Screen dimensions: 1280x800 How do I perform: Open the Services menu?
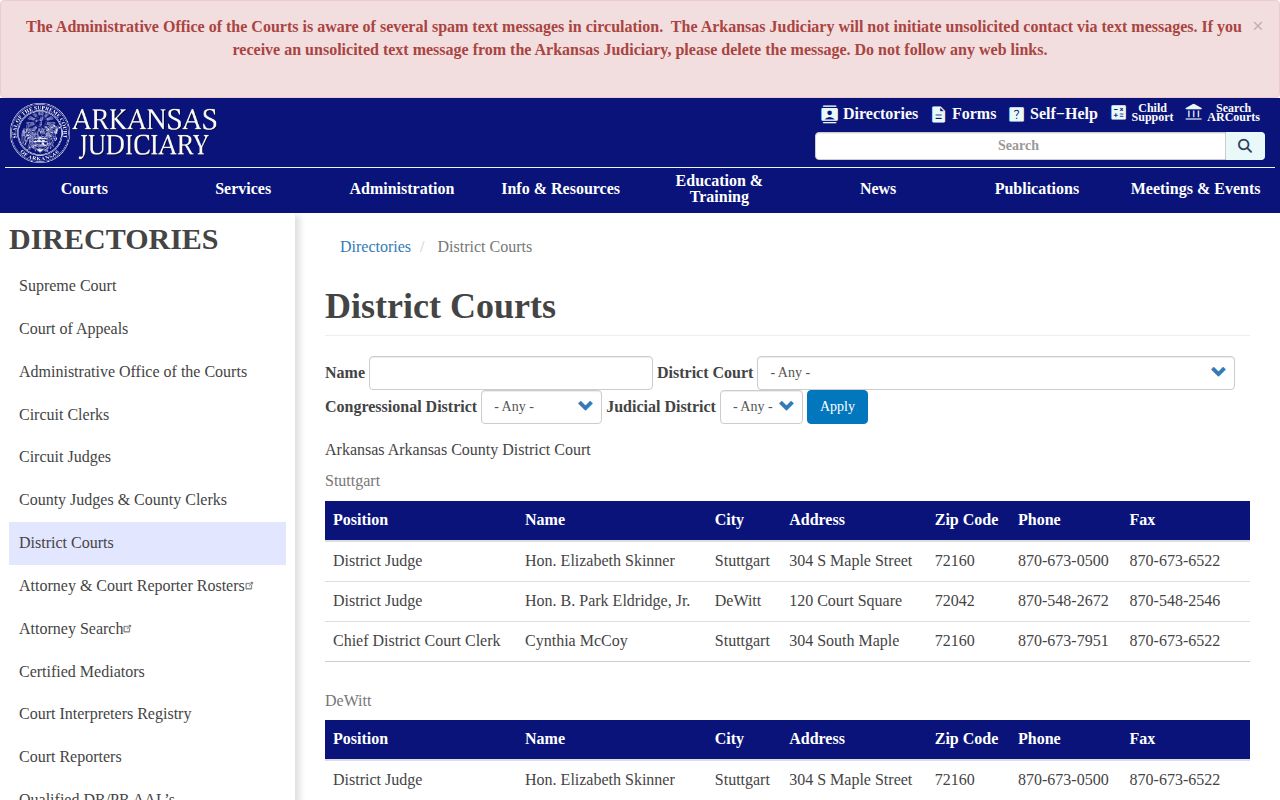(x=243, y=189)
